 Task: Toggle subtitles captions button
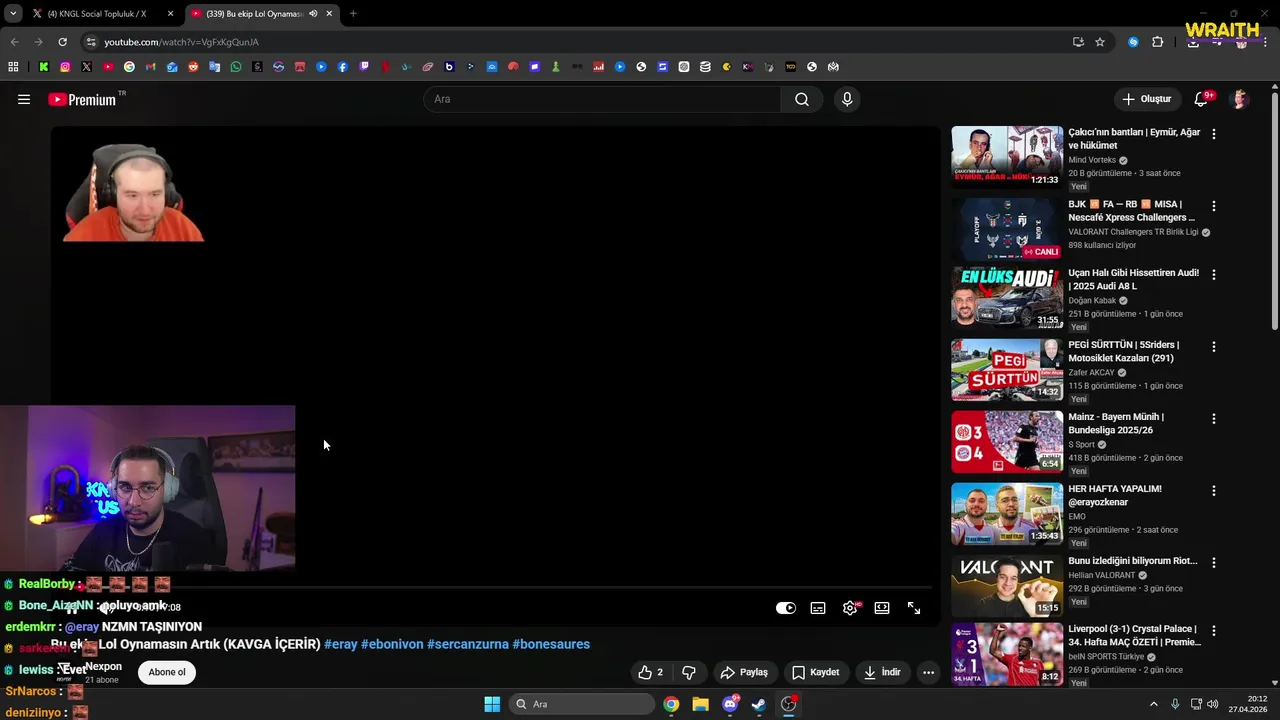tap(818, 608)
